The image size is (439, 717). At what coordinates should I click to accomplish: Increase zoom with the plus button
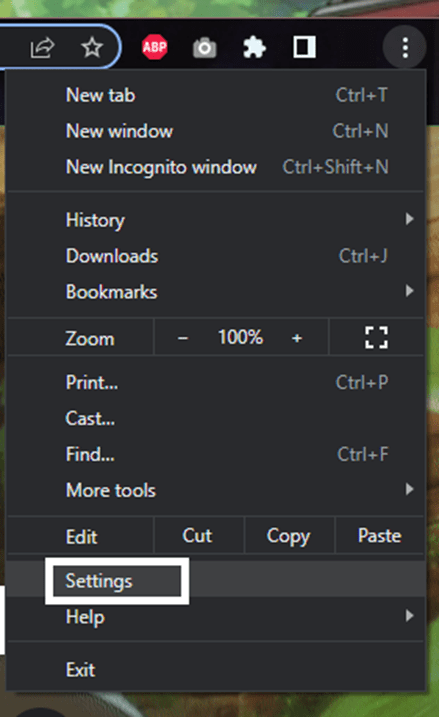click(x=297, y=338)
